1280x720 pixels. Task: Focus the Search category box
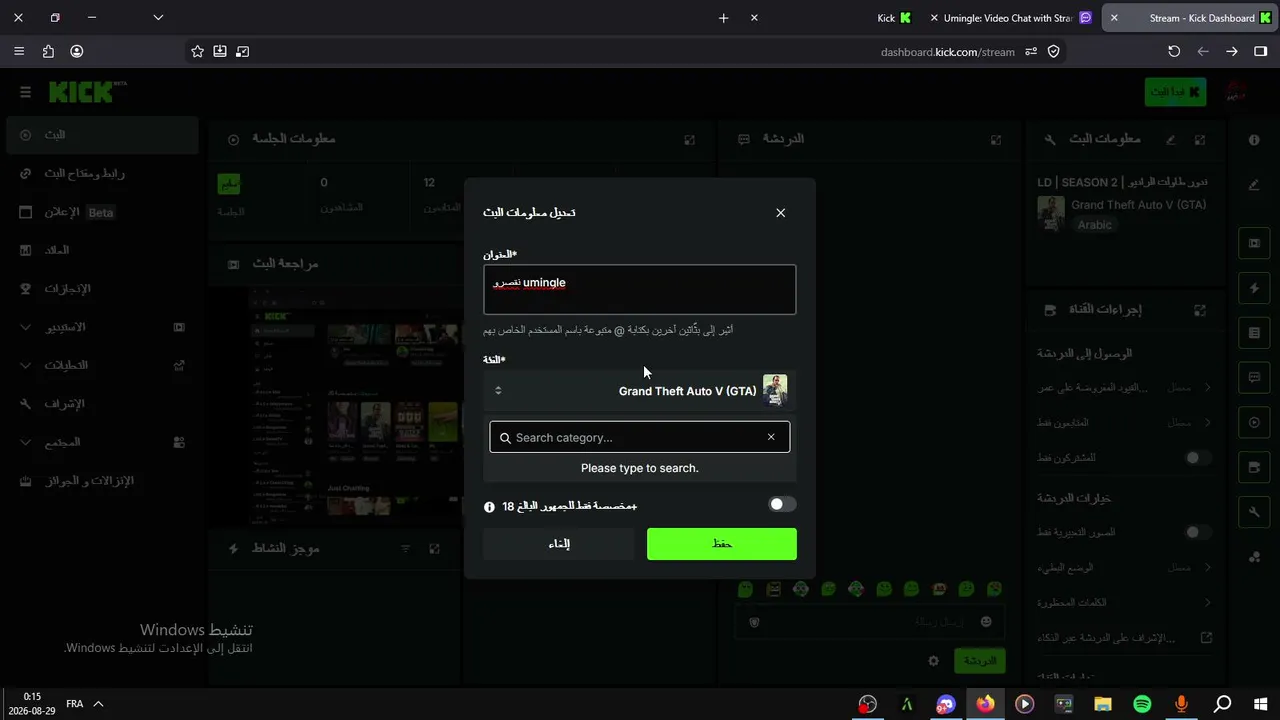click(x=640, y=437)
